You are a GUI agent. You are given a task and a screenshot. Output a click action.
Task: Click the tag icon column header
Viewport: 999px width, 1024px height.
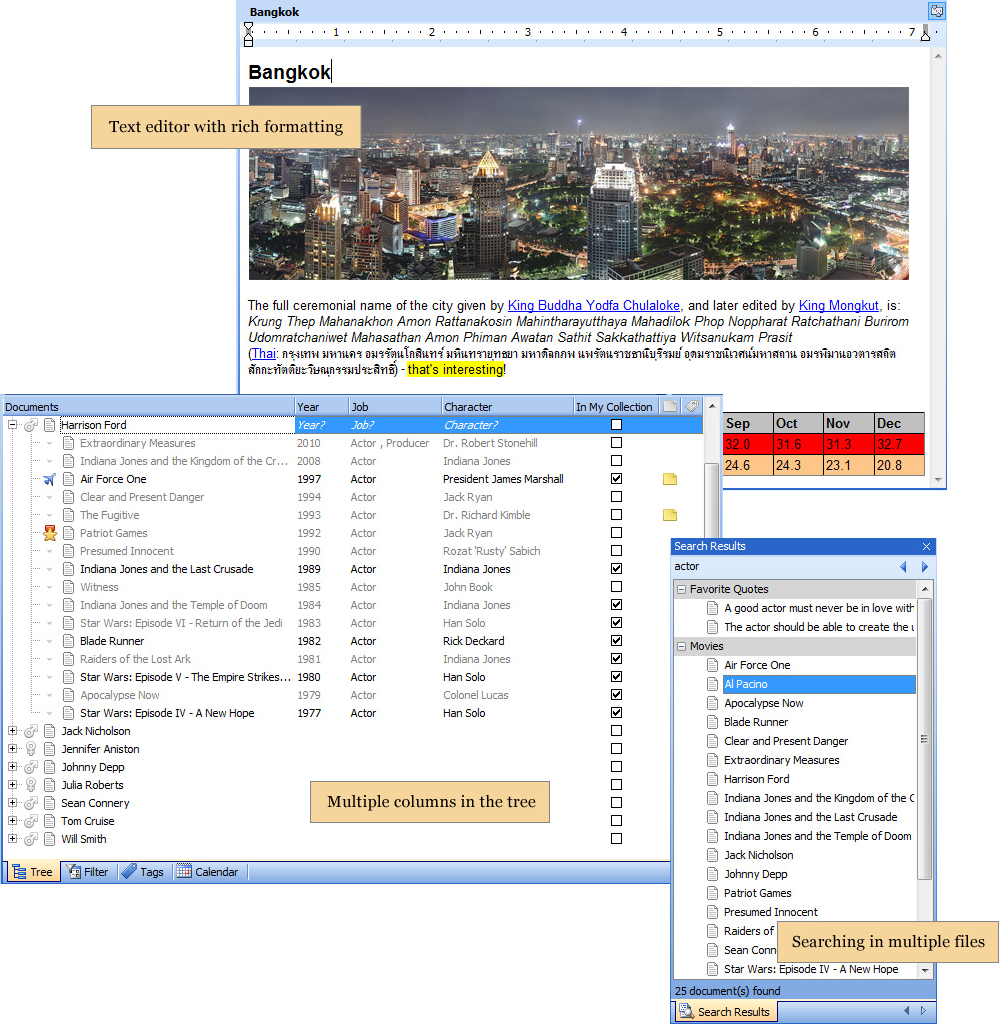[691, 406]
